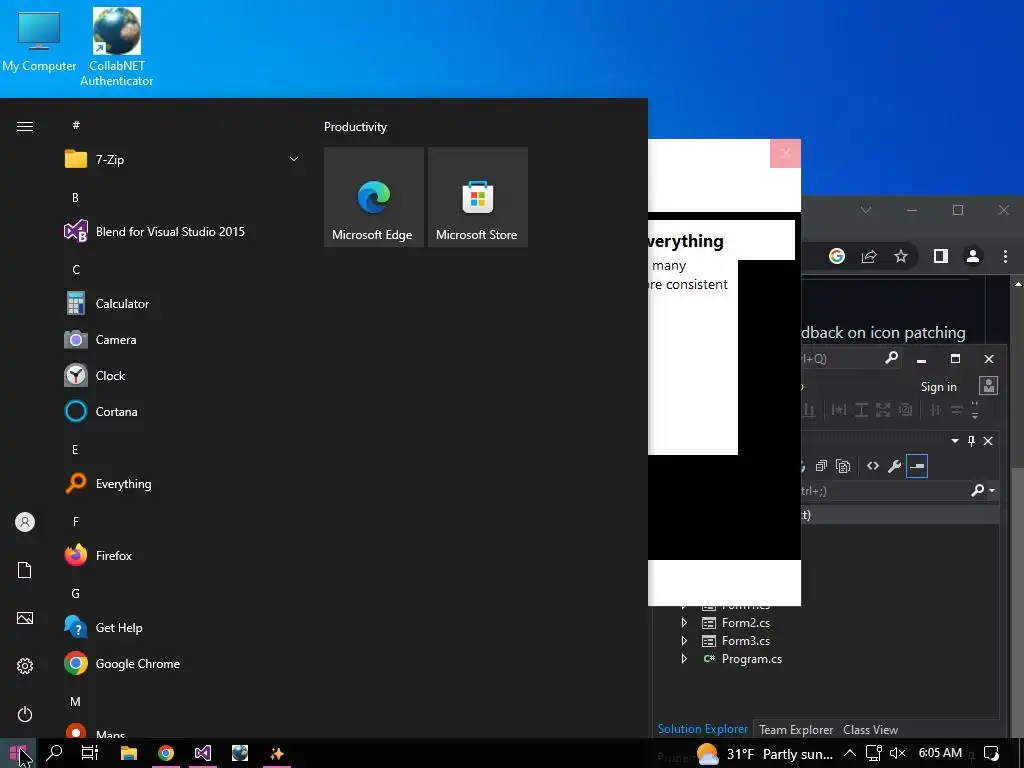Click the View Code icon in Solution Explorer
The image size is (1024, 768).
[x=872, y=466]
